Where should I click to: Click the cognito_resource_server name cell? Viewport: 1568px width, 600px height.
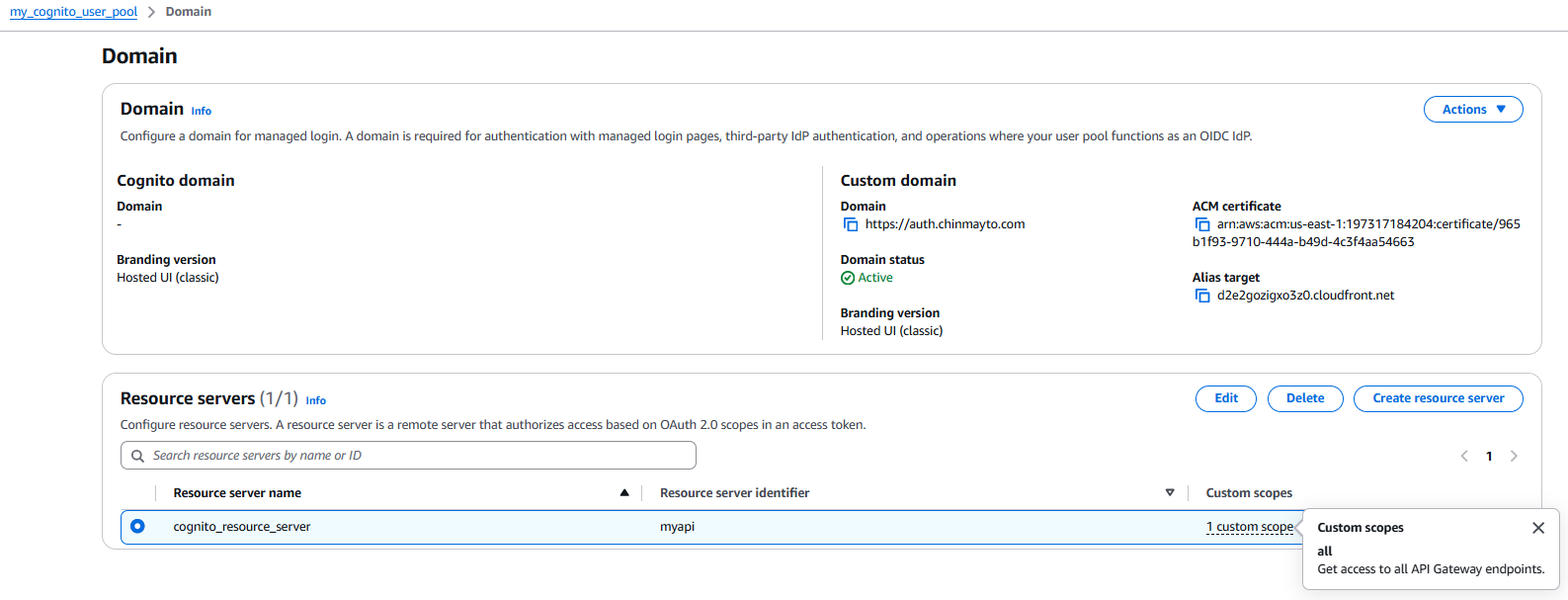pos(242,527)
